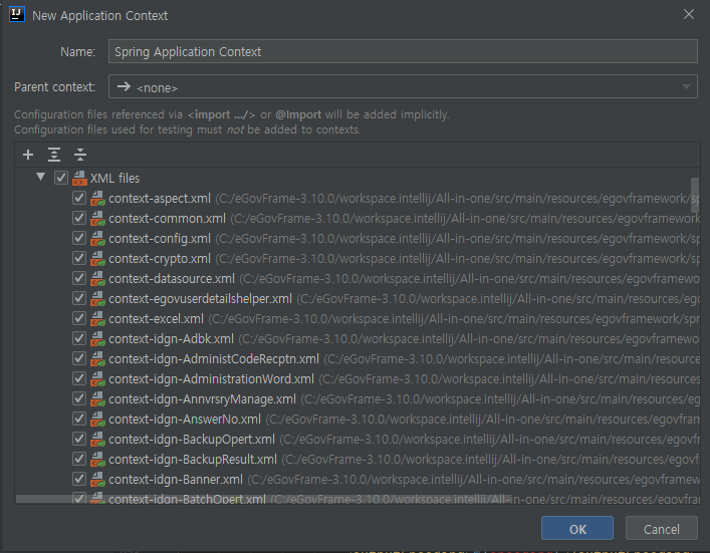Collapse the XML files tree node
The height and width of the screenshot is (553, 710).
(x=41, y=178)
